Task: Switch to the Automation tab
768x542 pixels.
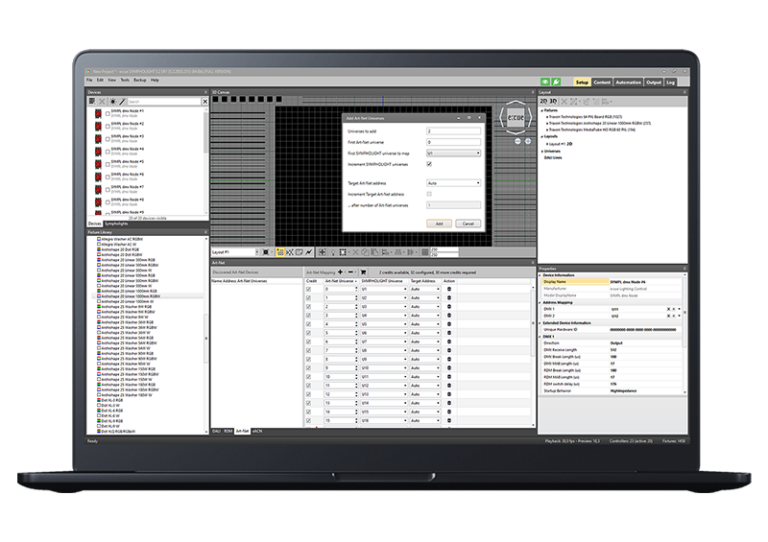Action: (x=628, y=82)
